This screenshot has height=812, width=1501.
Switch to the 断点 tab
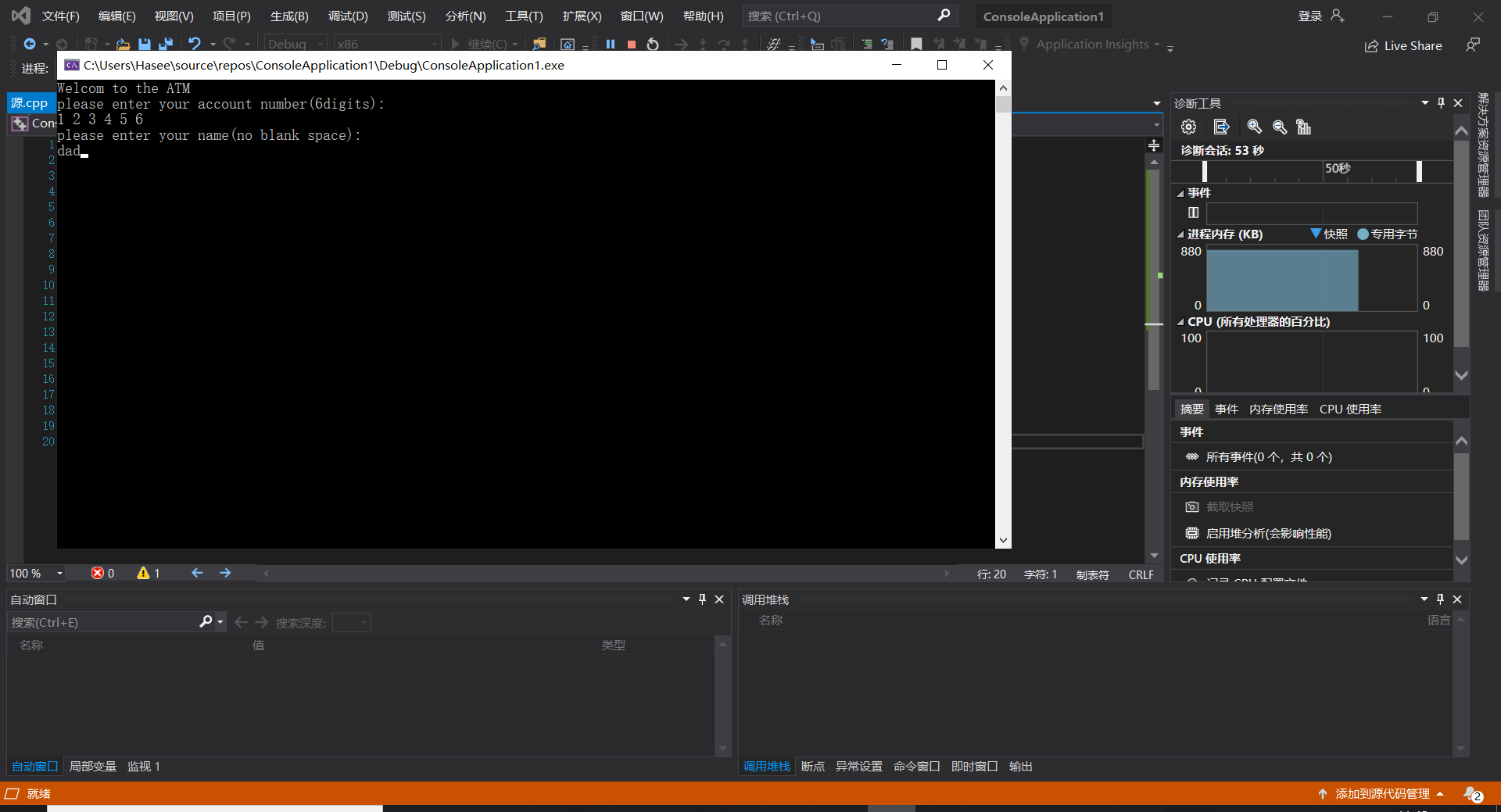pos(813,767)
